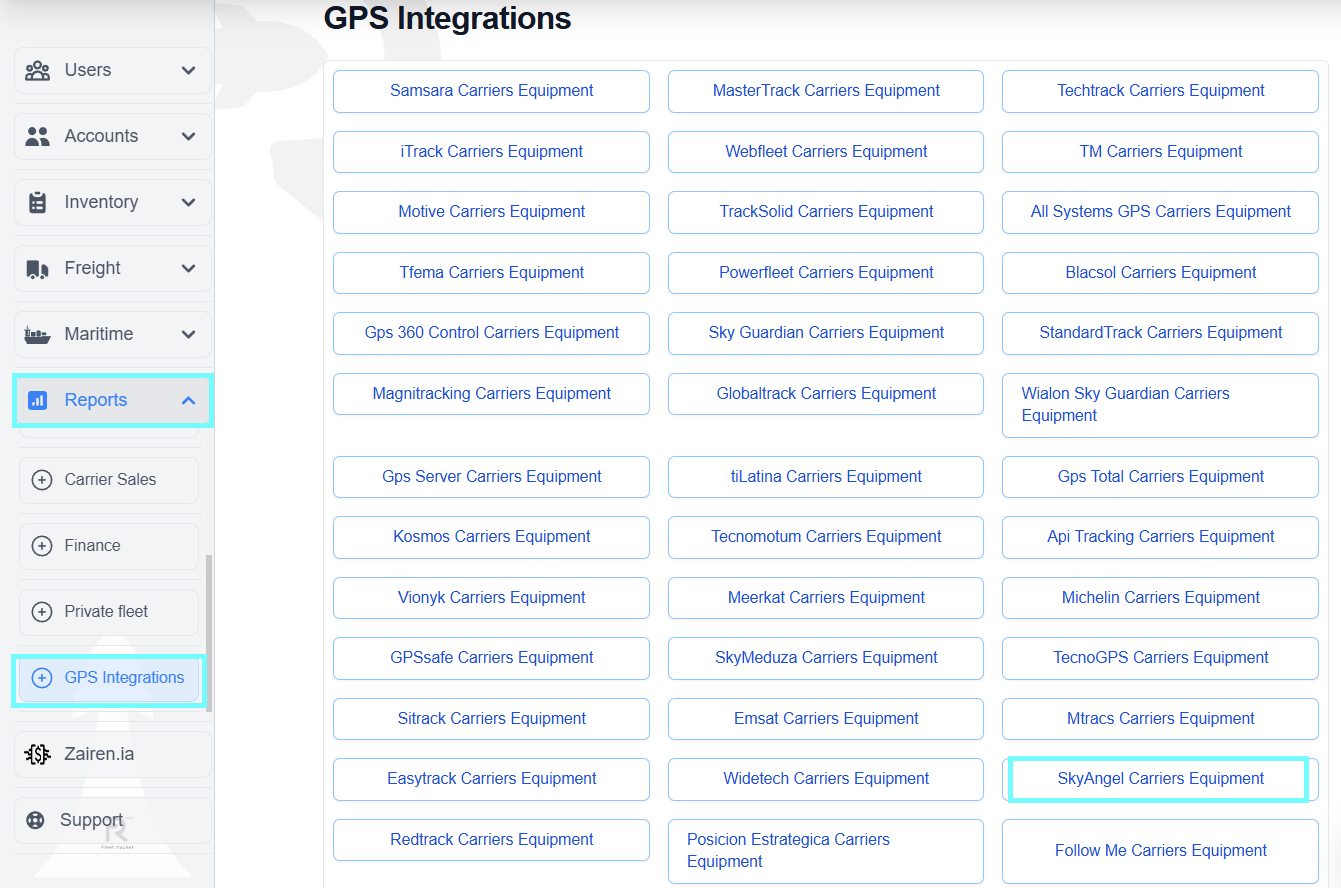1341x888 pixels.
Task: Open Globaltrack Carriers Equipment
Action: pyautogui.click(x=826, y=394)
